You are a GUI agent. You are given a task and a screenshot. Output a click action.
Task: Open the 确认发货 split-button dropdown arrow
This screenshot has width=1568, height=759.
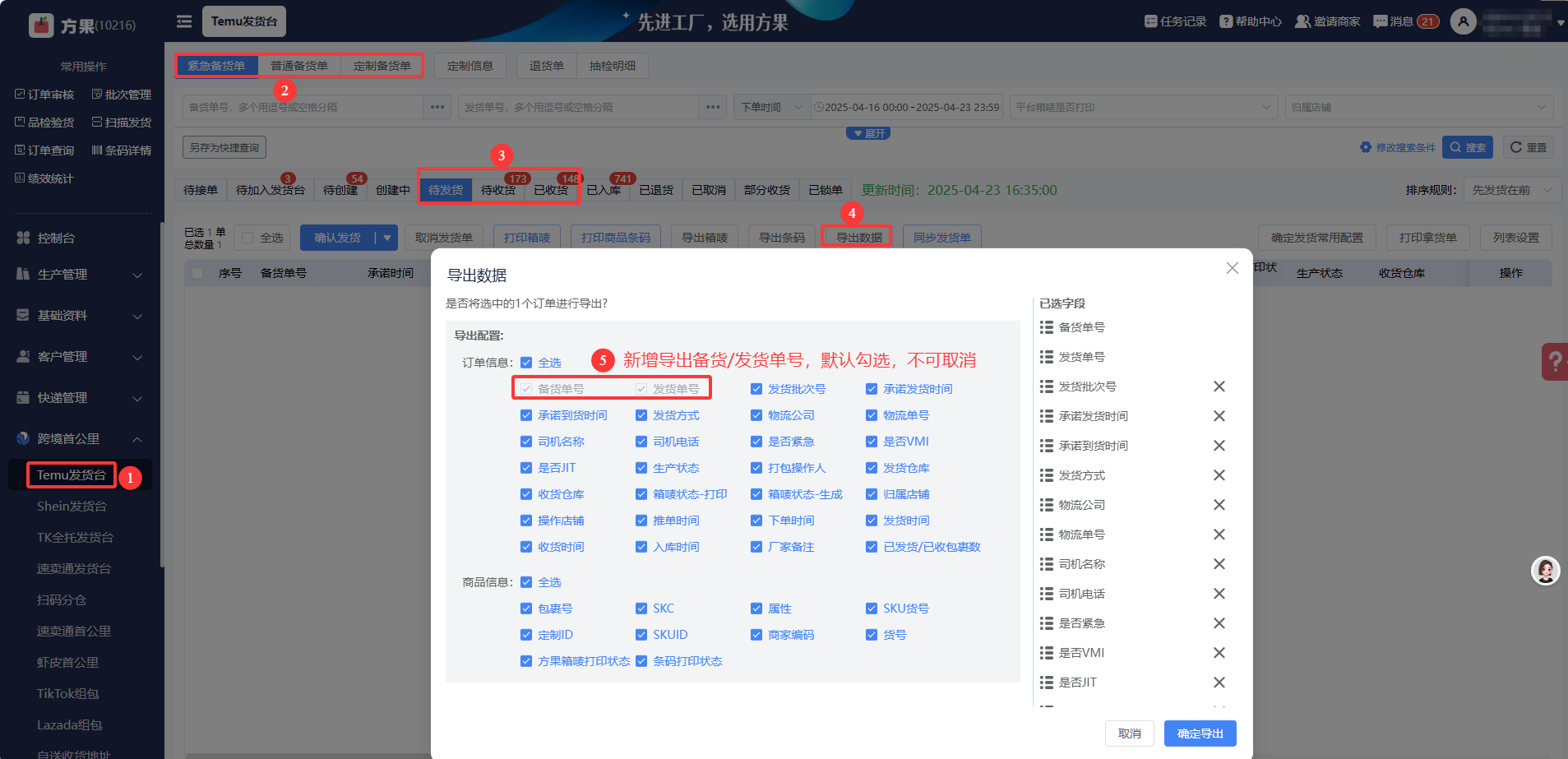[x=386, y=238]
